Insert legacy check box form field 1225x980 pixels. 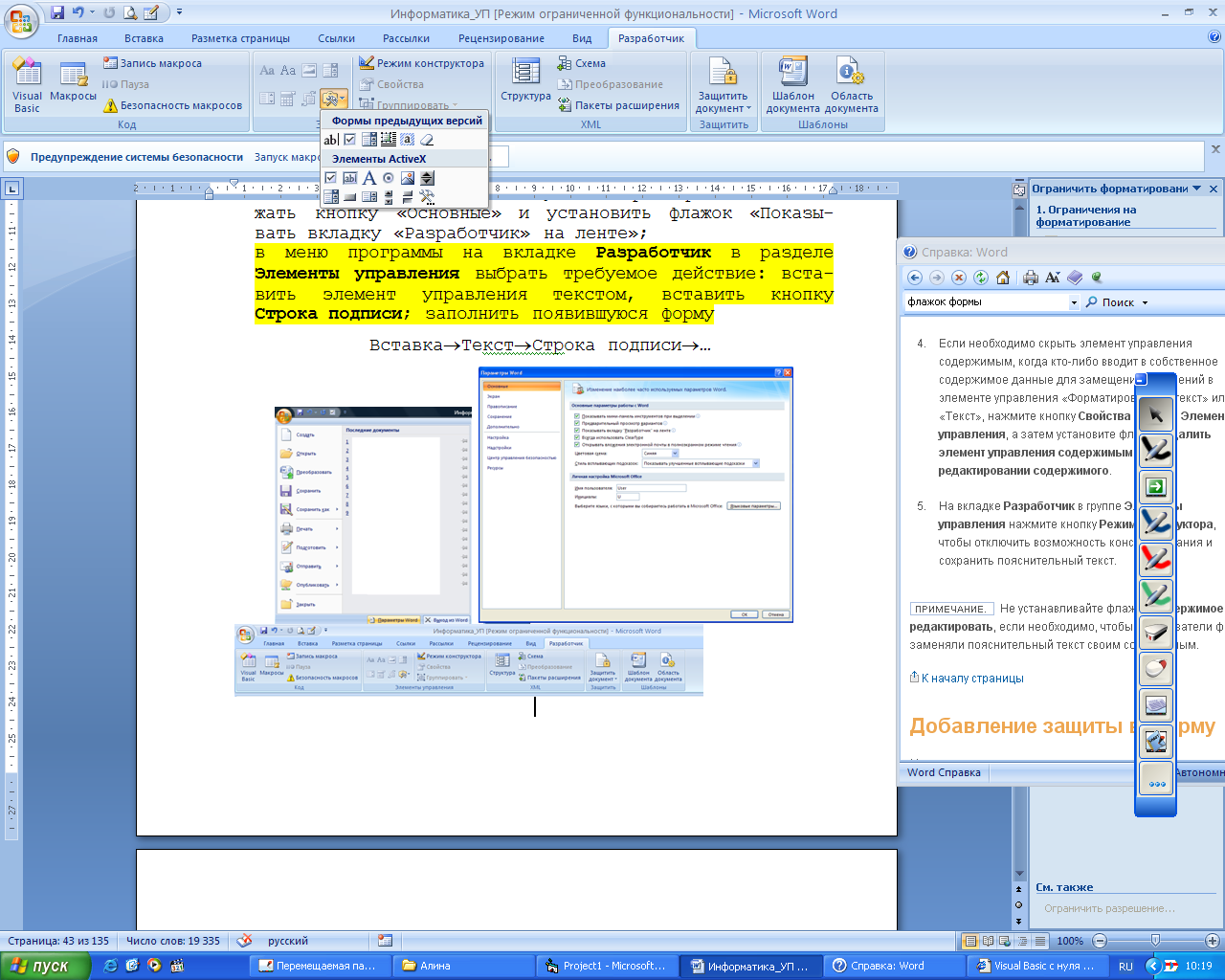350,140
